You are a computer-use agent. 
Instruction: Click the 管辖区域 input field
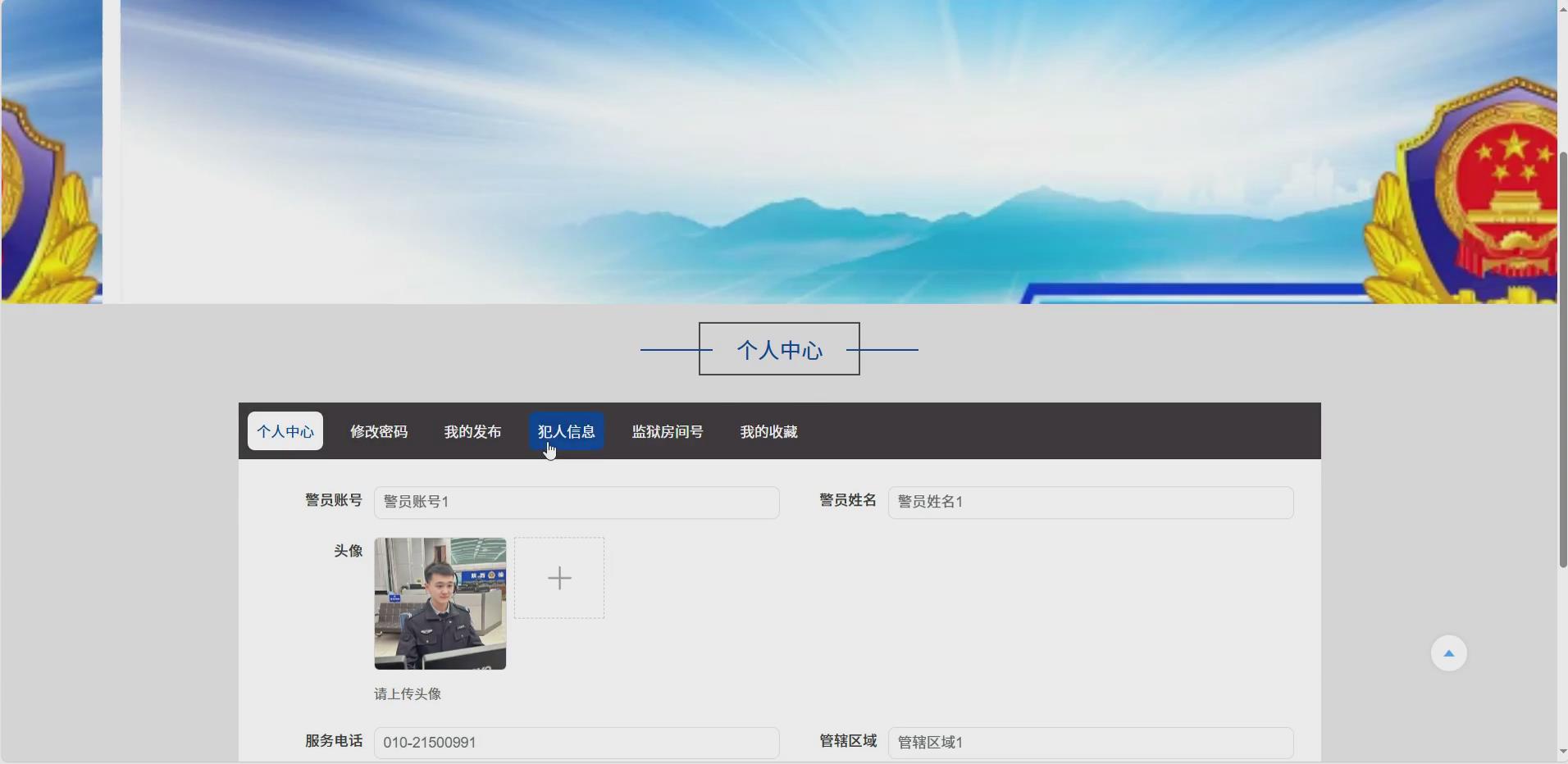(x=1091, y=743)
